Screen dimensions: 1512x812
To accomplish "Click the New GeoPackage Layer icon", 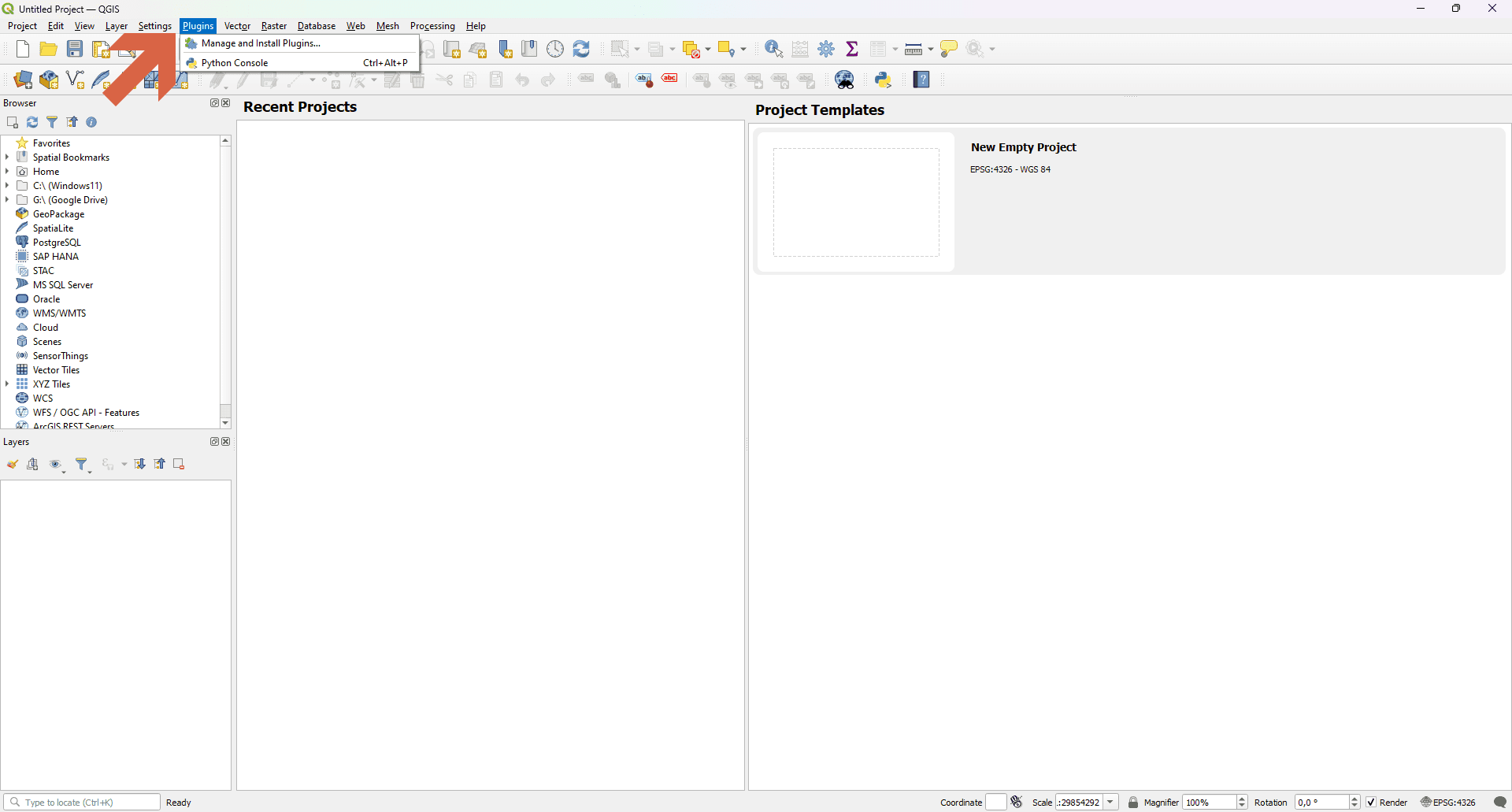I will pyautogui.click(x=49, y=80).
